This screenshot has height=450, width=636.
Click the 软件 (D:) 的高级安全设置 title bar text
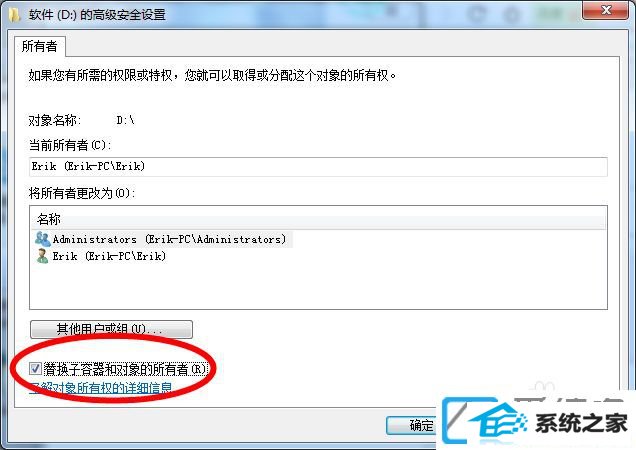pos(97,15)
